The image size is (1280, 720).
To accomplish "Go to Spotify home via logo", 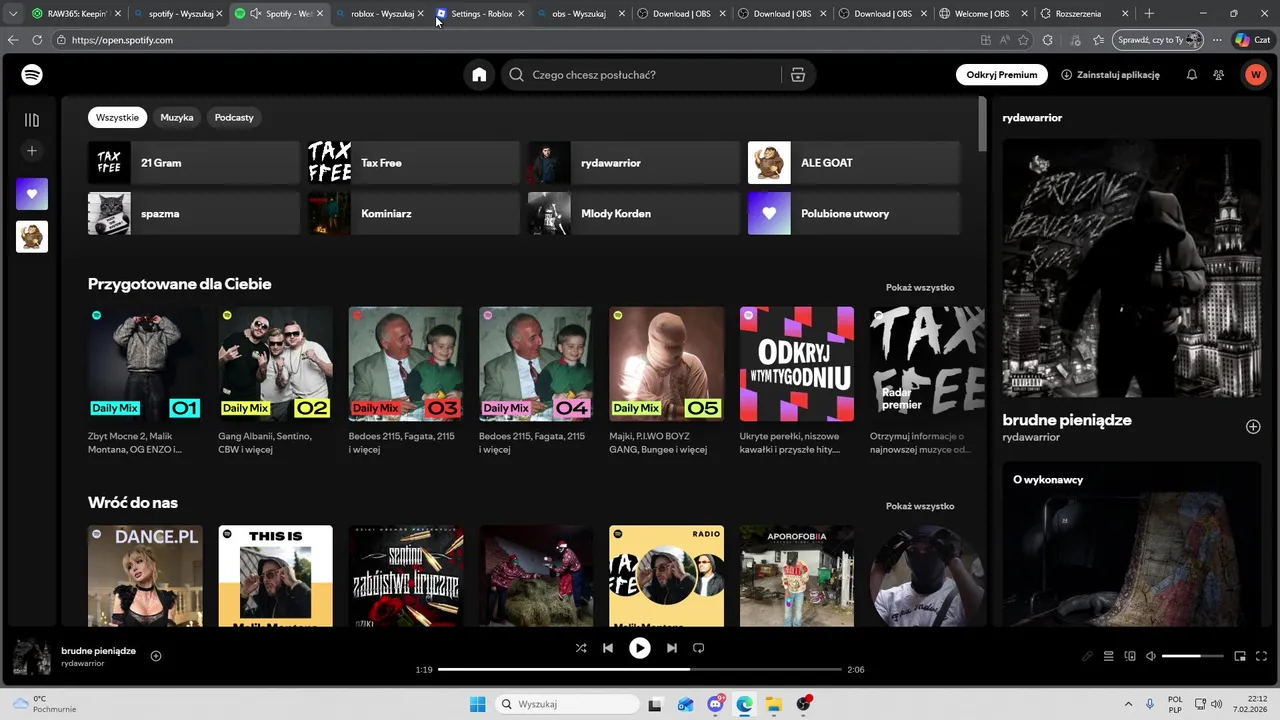I will coord(32,75).
